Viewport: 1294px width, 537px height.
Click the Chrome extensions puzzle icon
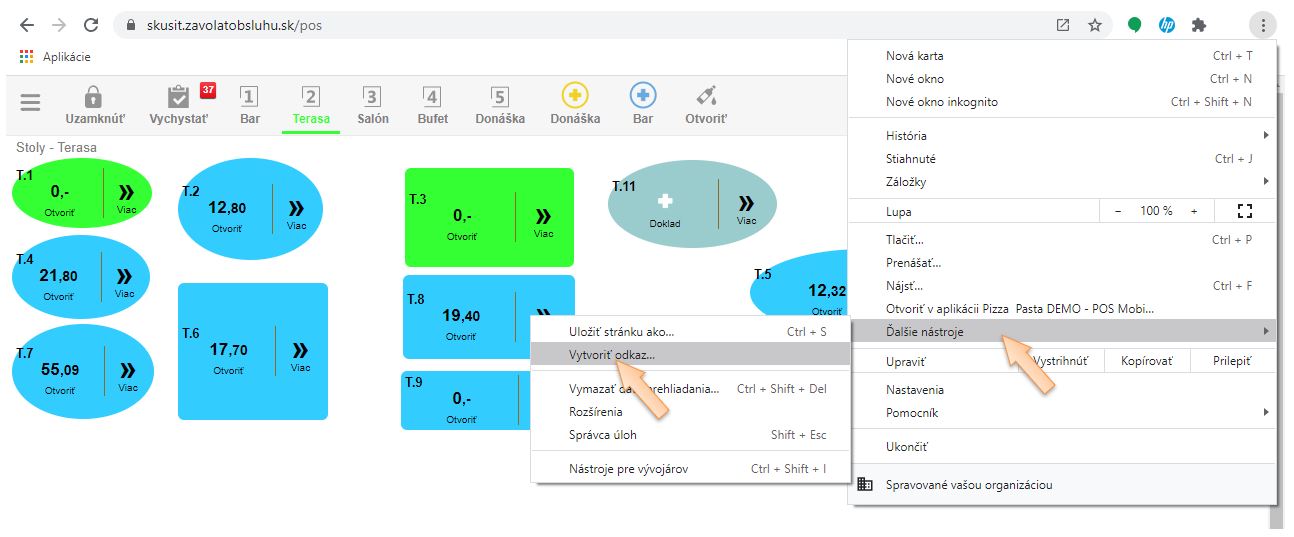click(1199, 25)
